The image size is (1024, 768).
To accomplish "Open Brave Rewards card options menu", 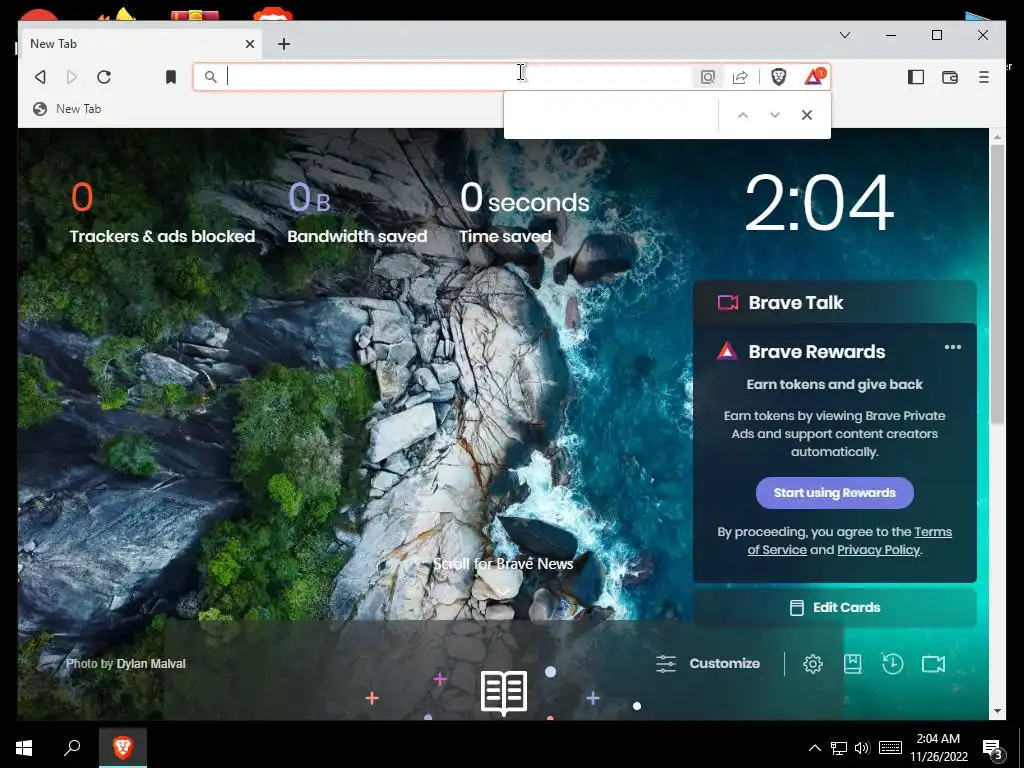I will (953, 347).
